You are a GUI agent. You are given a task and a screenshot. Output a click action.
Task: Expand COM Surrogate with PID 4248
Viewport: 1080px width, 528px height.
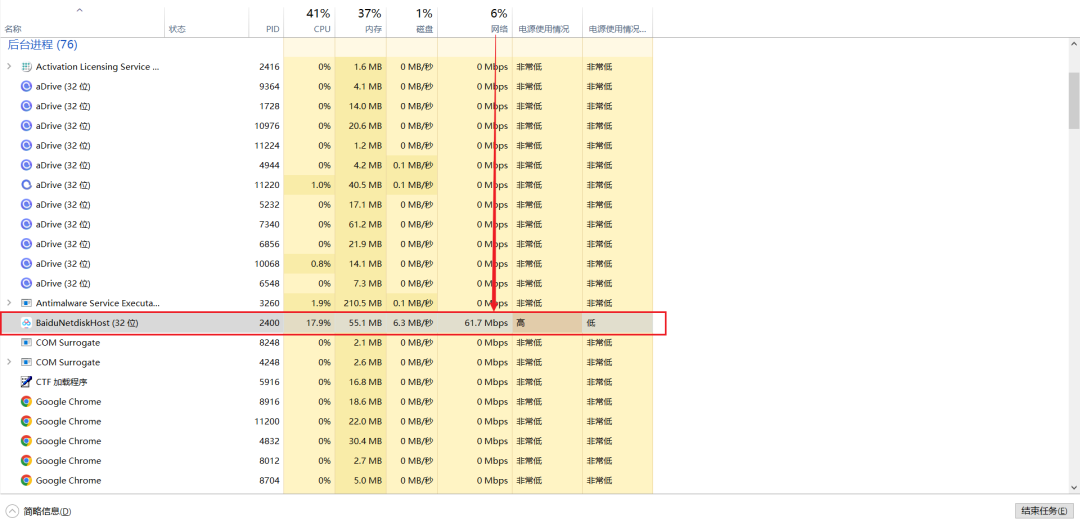[9, 362]
